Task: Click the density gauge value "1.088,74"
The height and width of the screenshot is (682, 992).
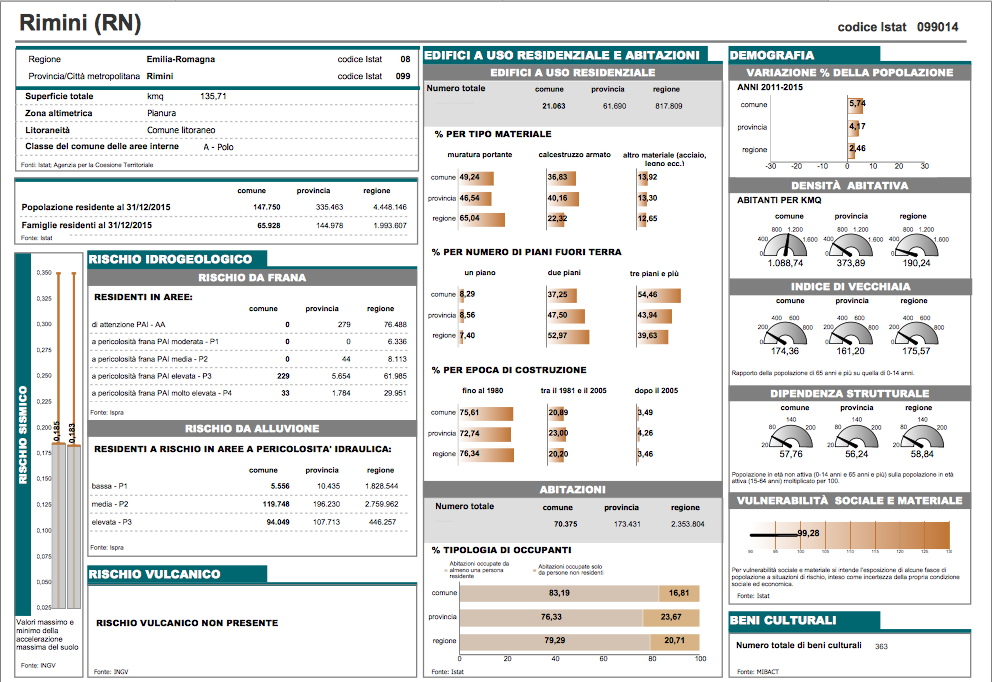Action: (x=785, y=263)
